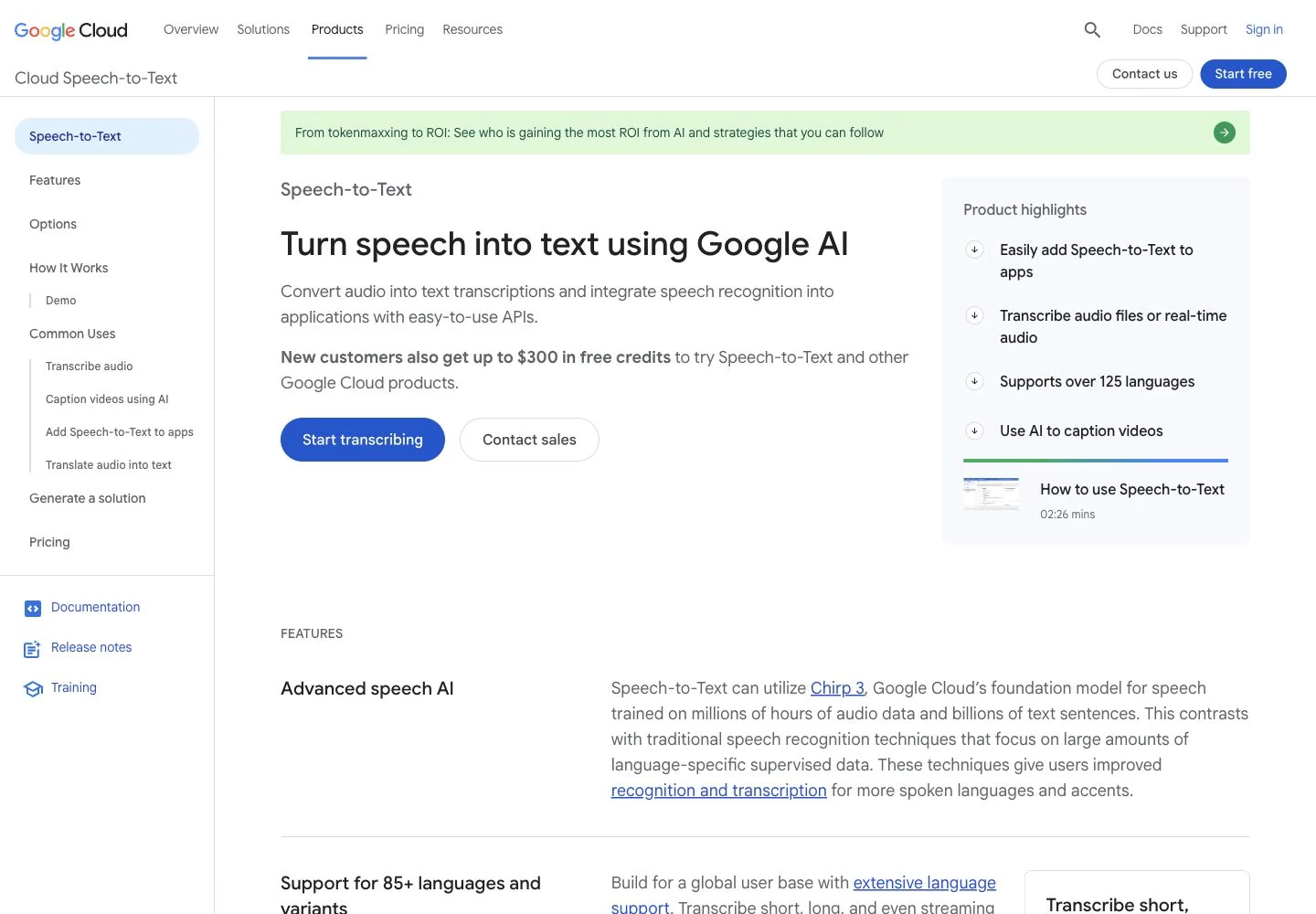
Task: Select the Products nav tab
Action: pos(337,29)
